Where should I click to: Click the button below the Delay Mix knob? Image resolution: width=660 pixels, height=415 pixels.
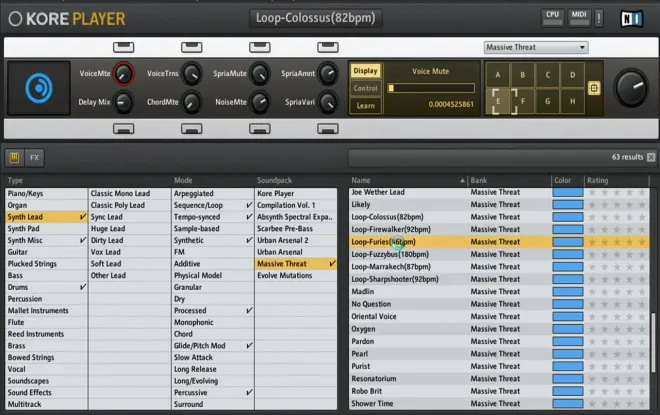click(x=123, y=128)
